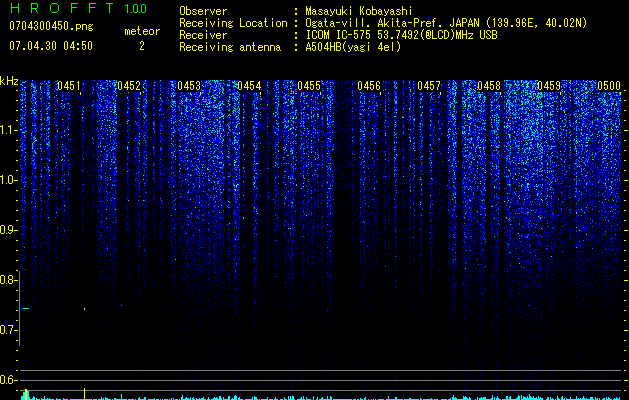Image resolution: width=629 pixels, height=400 pixels.
Task: Click the 0451 time marker
Action: (x=69, y=86)
